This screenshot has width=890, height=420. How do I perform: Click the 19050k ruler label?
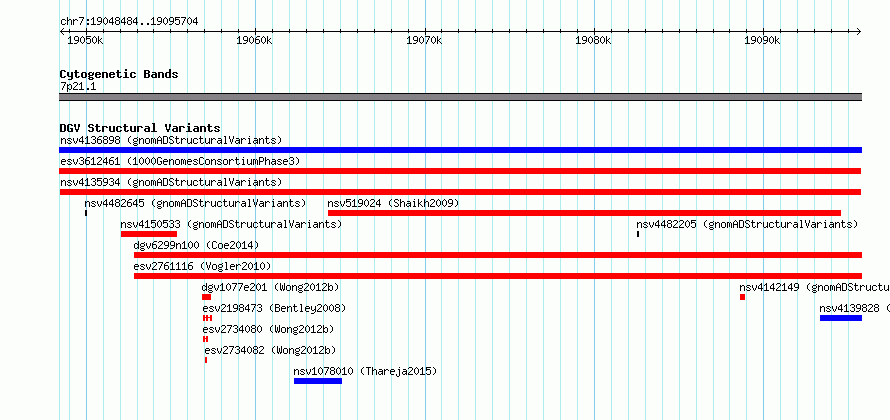click(x=85, y=40)
